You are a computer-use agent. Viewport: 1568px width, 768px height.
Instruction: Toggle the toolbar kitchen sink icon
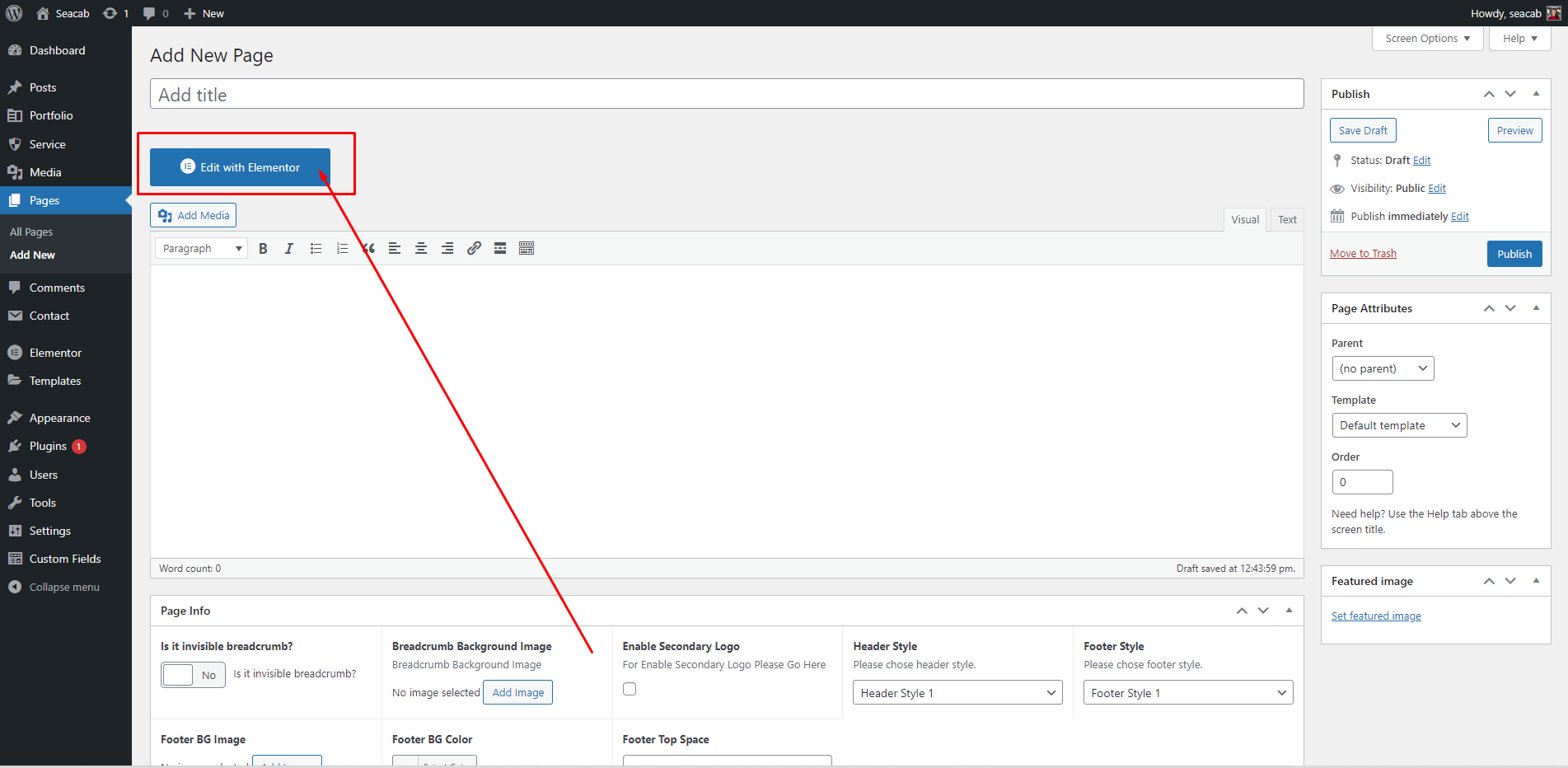point(527,249)
